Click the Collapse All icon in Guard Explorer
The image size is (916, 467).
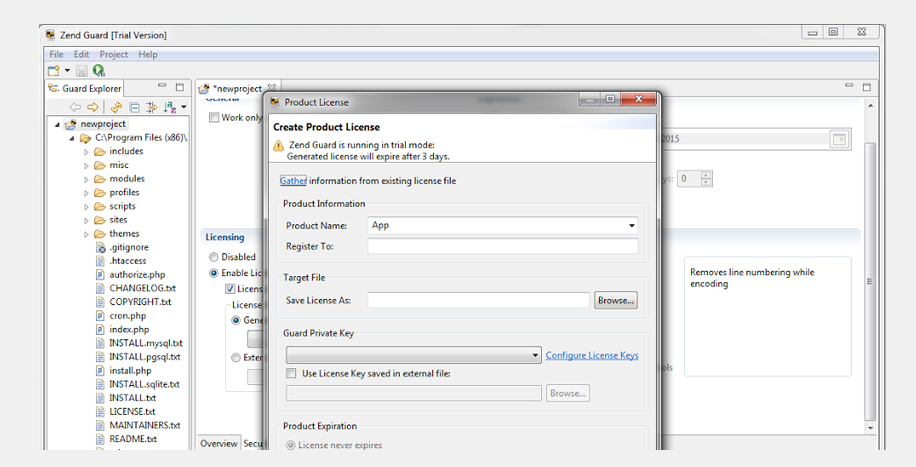[x=134, y=107]
